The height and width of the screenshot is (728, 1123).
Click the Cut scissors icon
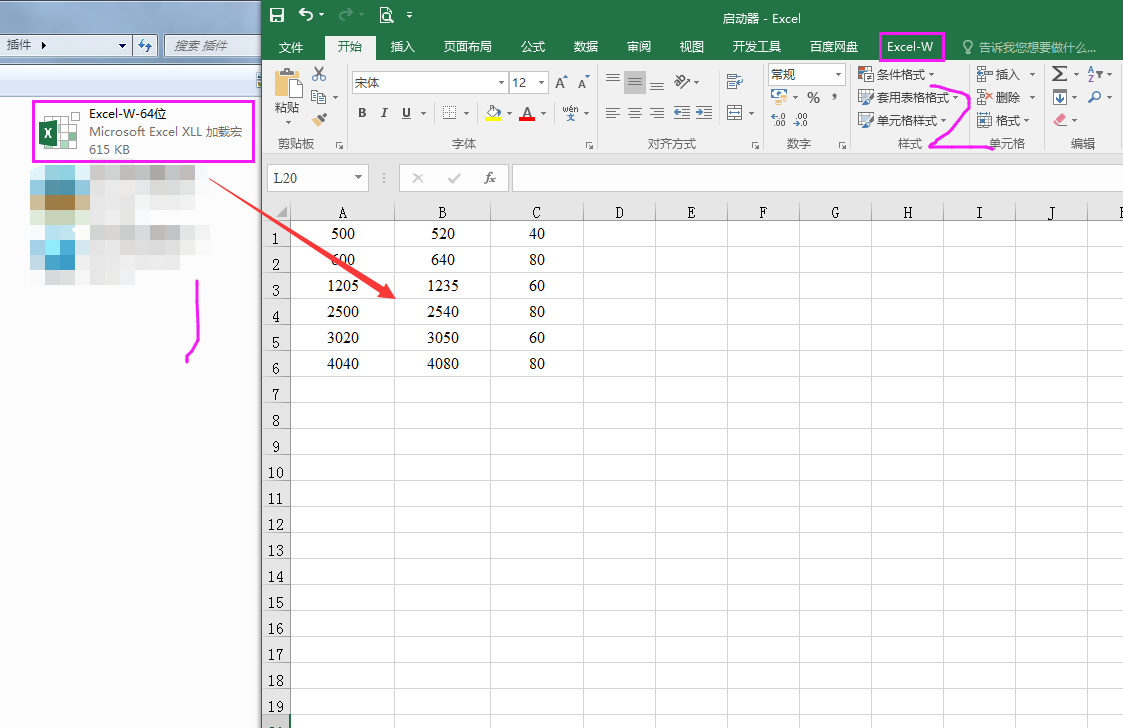[x=319, y=75]
